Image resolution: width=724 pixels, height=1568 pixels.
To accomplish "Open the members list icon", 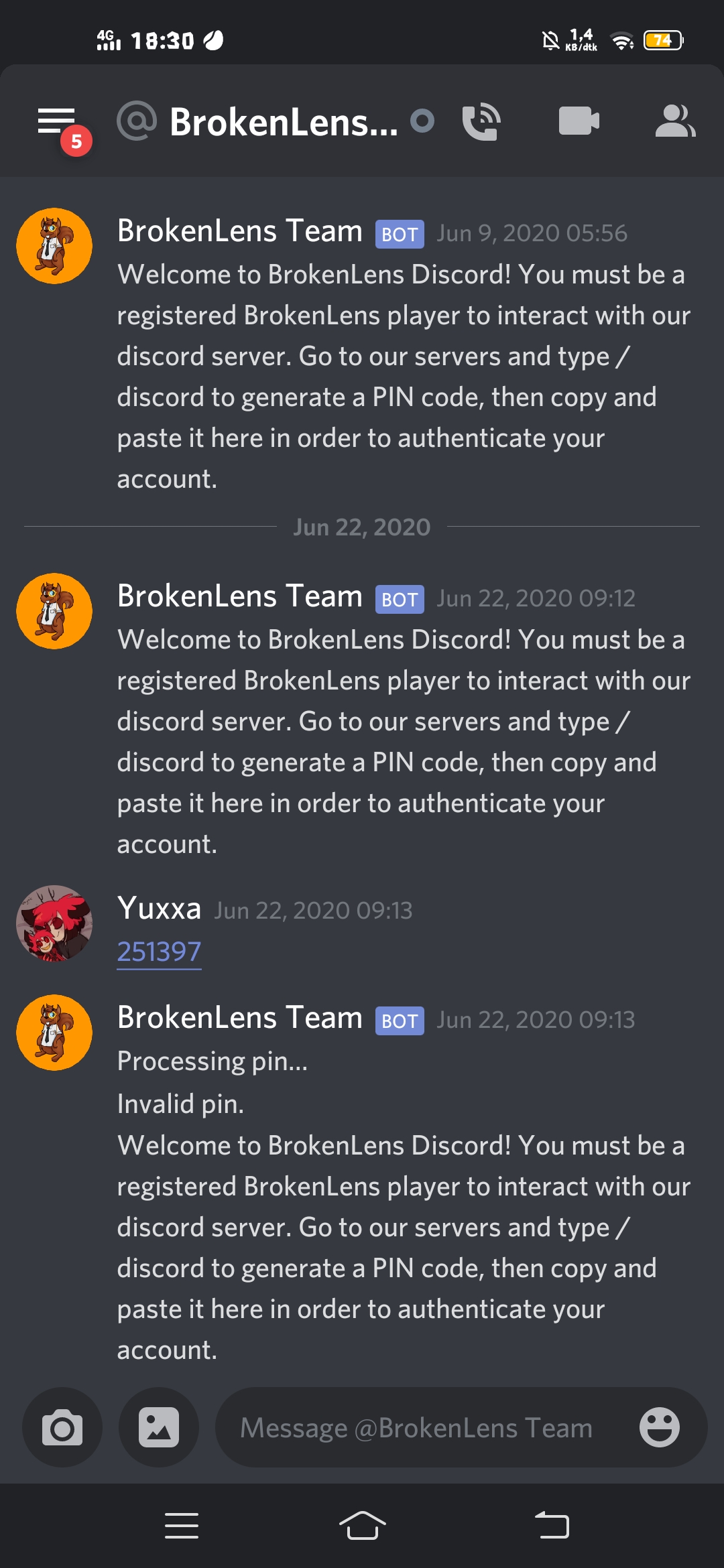I will click(675, 121).
